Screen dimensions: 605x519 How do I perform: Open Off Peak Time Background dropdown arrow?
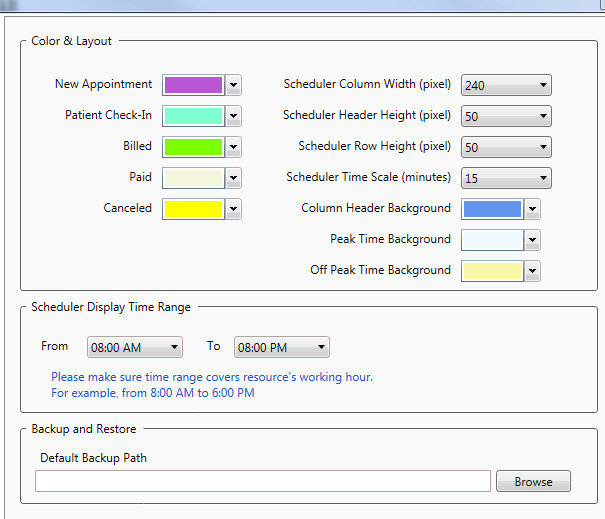532,271
